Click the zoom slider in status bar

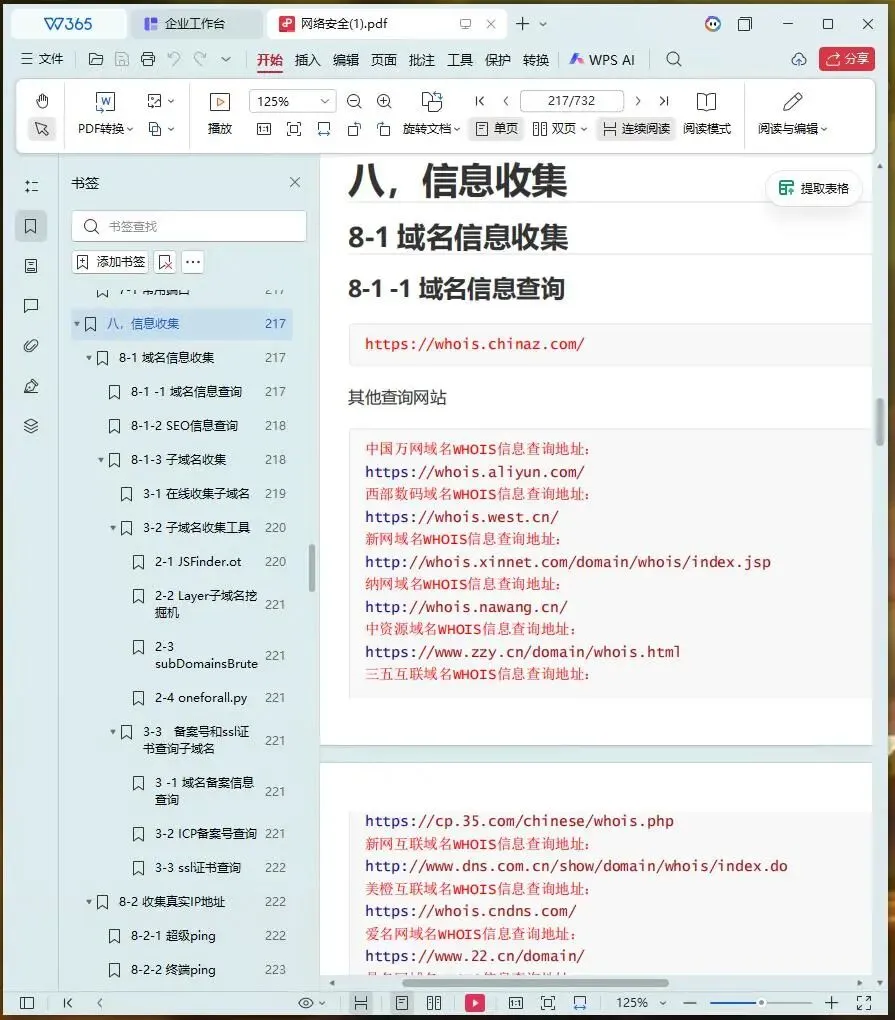click(760, 1003)
